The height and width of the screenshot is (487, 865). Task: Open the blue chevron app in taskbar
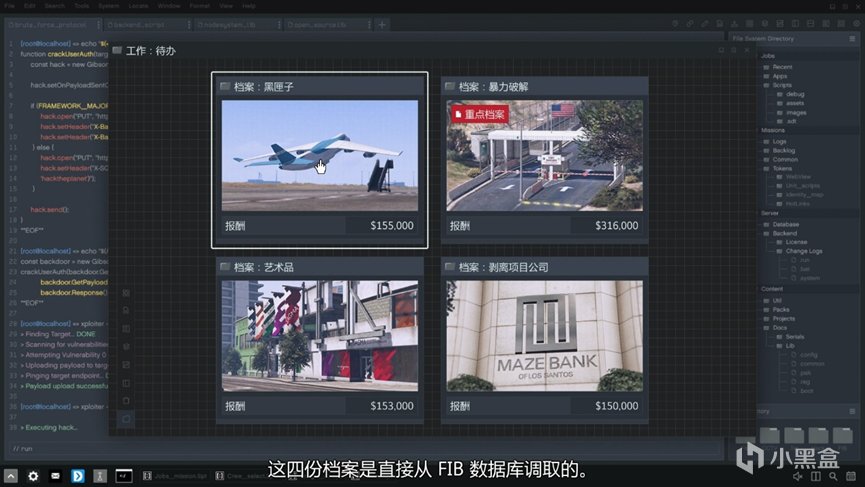pyautogui.click(x=78, y=475)
